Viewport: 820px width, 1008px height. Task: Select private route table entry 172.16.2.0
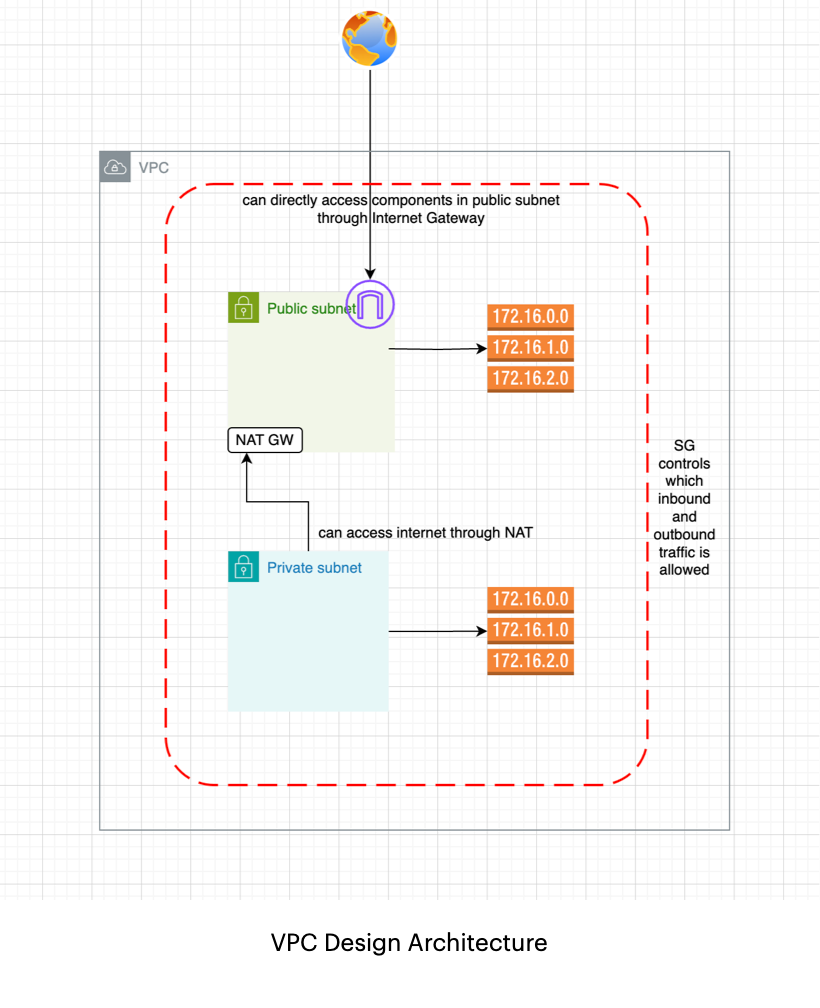click(x=530, y=662)
